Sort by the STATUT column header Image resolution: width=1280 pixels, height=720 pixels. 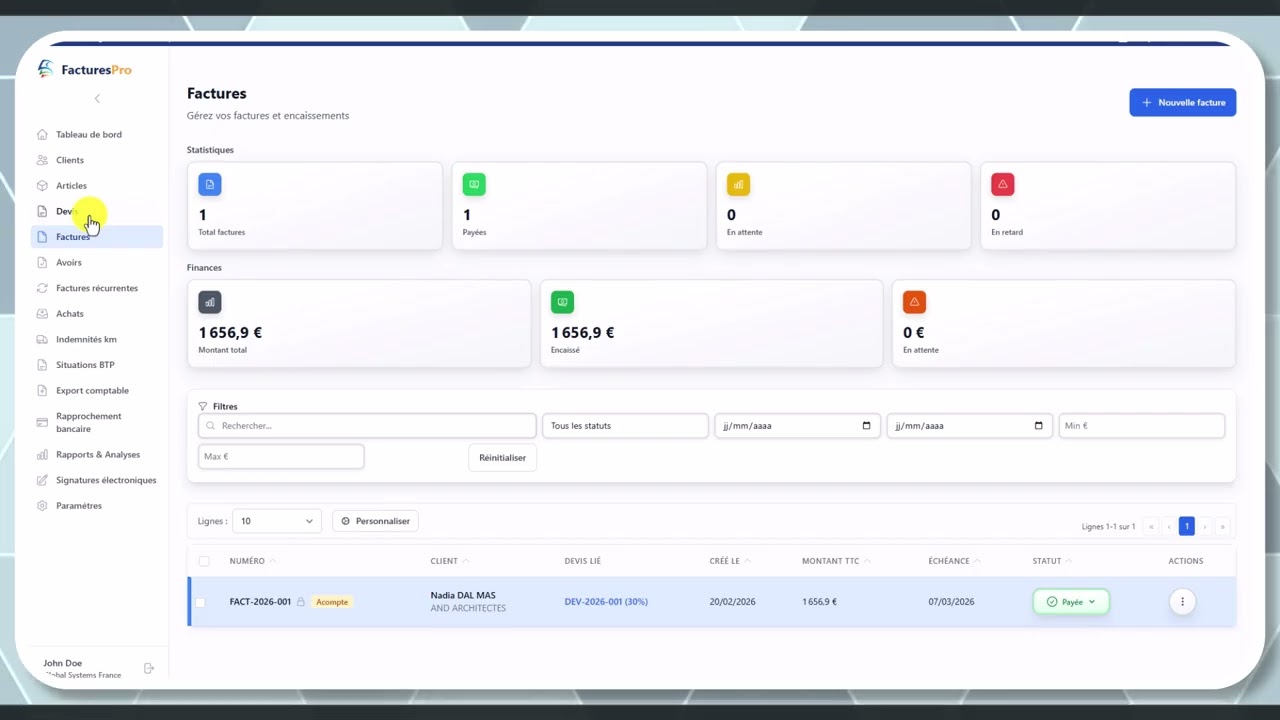point(1052,561)
